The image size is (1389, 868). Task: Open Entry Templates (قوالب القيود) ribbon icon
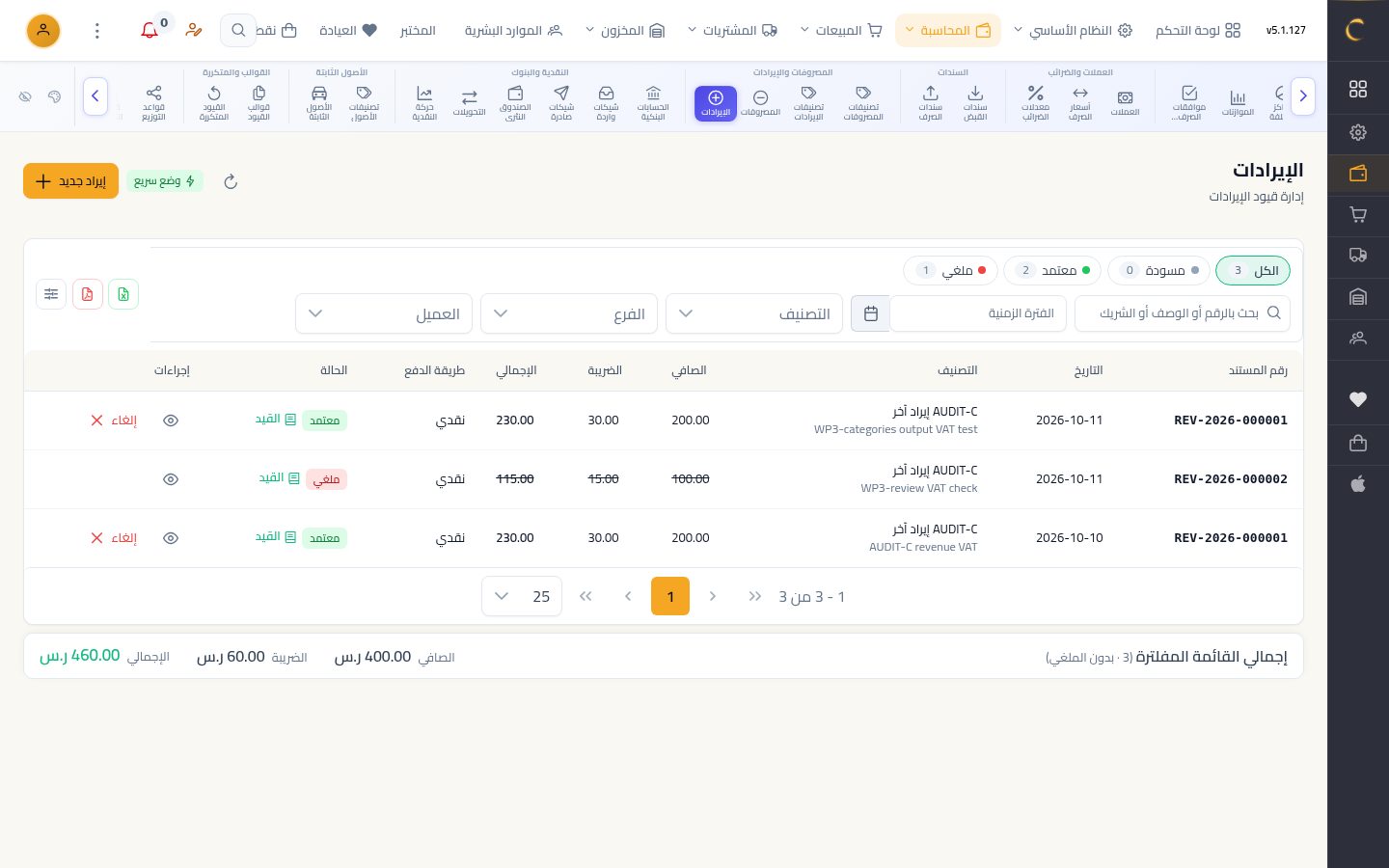259,102
